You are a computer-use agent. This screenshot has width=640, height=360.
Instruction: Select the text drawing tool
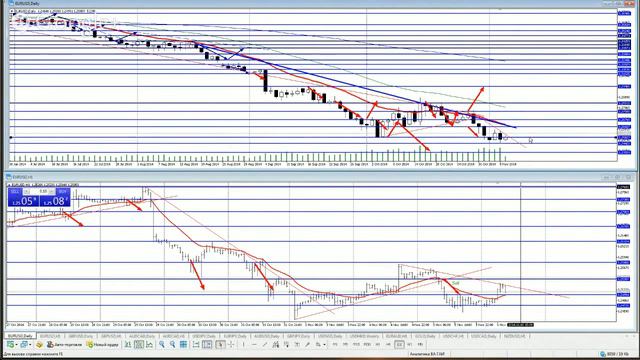(297, 344)
